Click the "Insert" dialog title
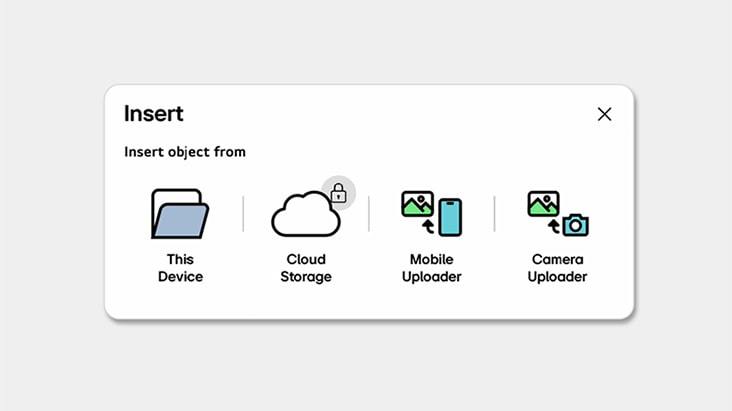This screenshot has height=411, width=732. pos(154,114)
